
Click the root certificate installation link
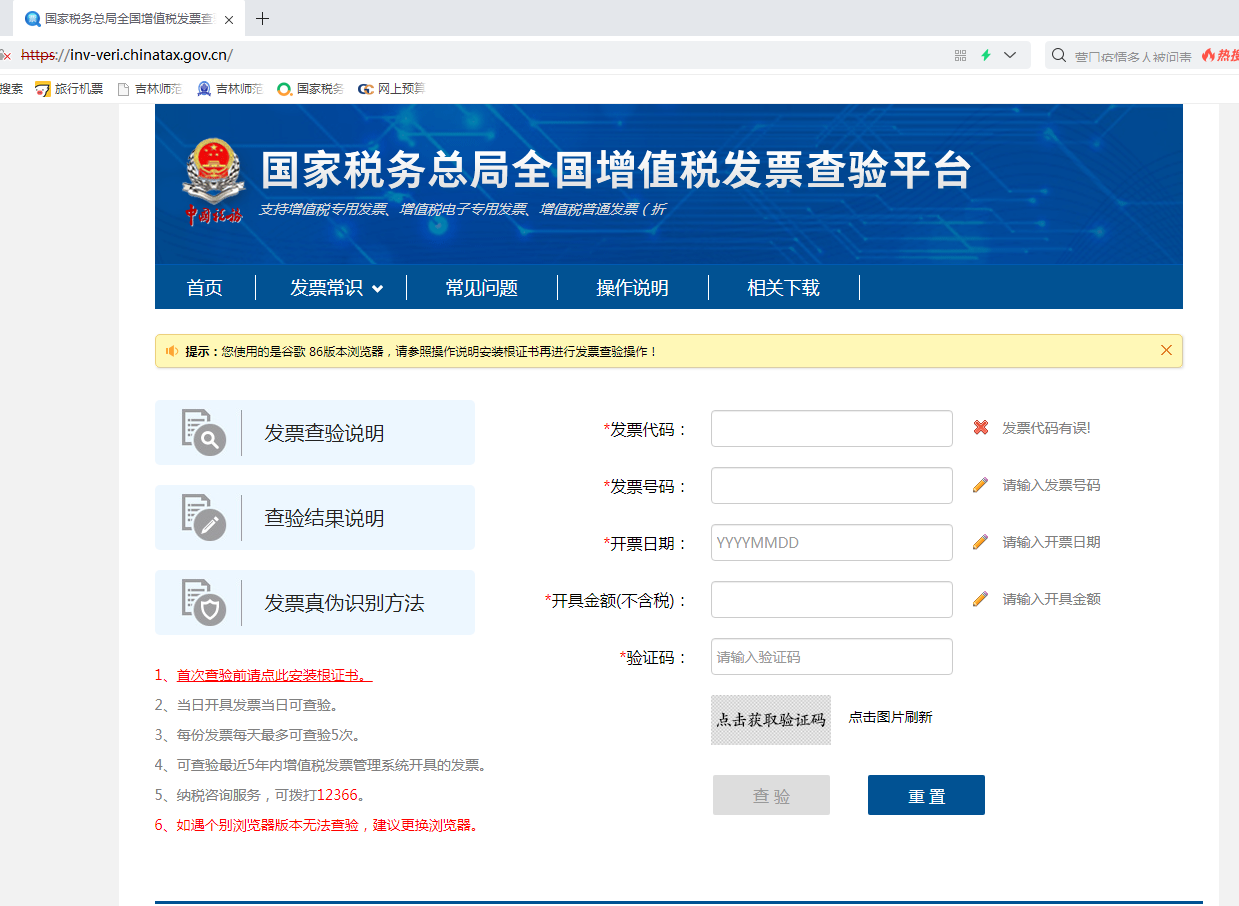click(x=274, y=676)
